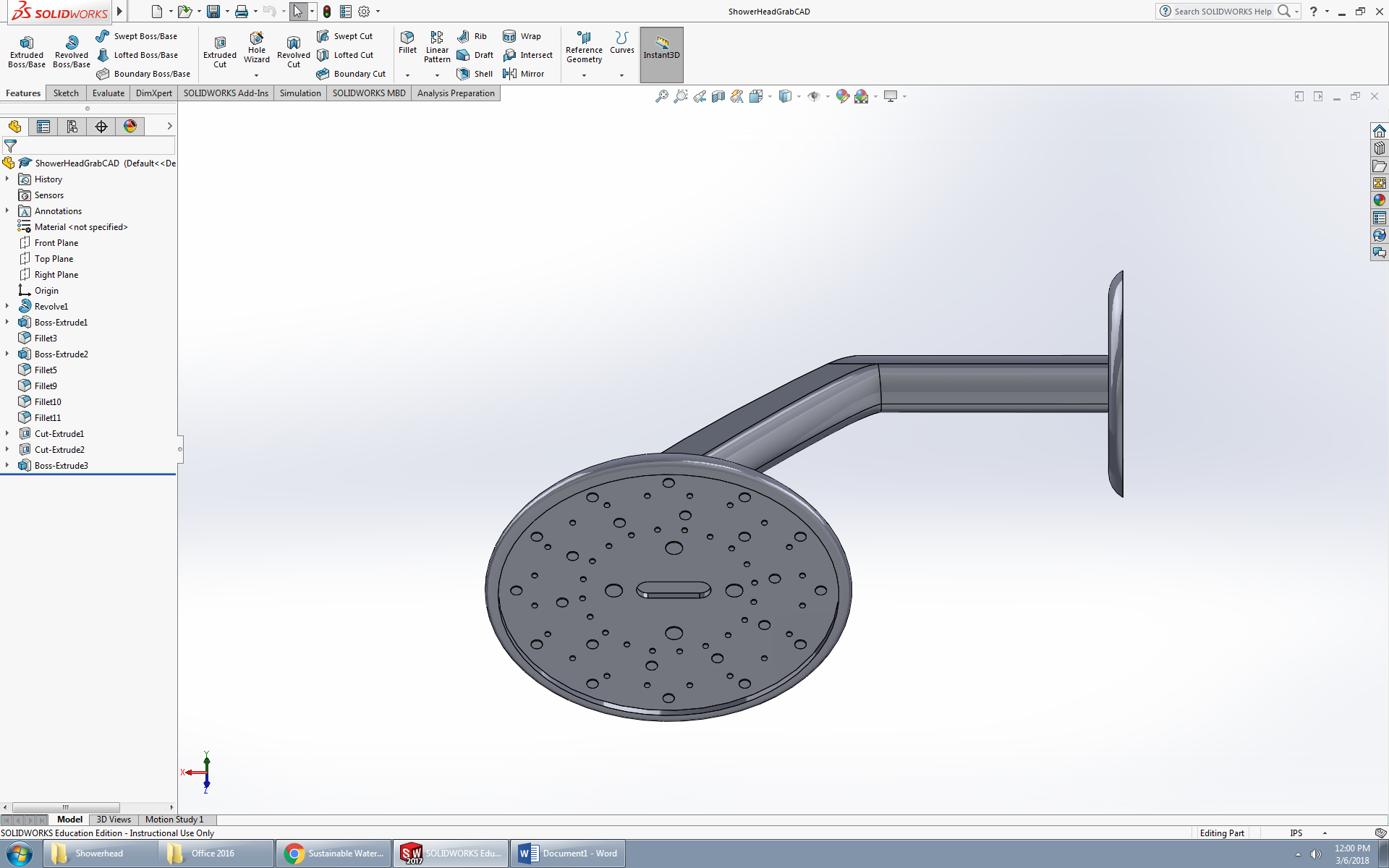
Task: Open Document1 - Word in taskbar
Action: 569,854
